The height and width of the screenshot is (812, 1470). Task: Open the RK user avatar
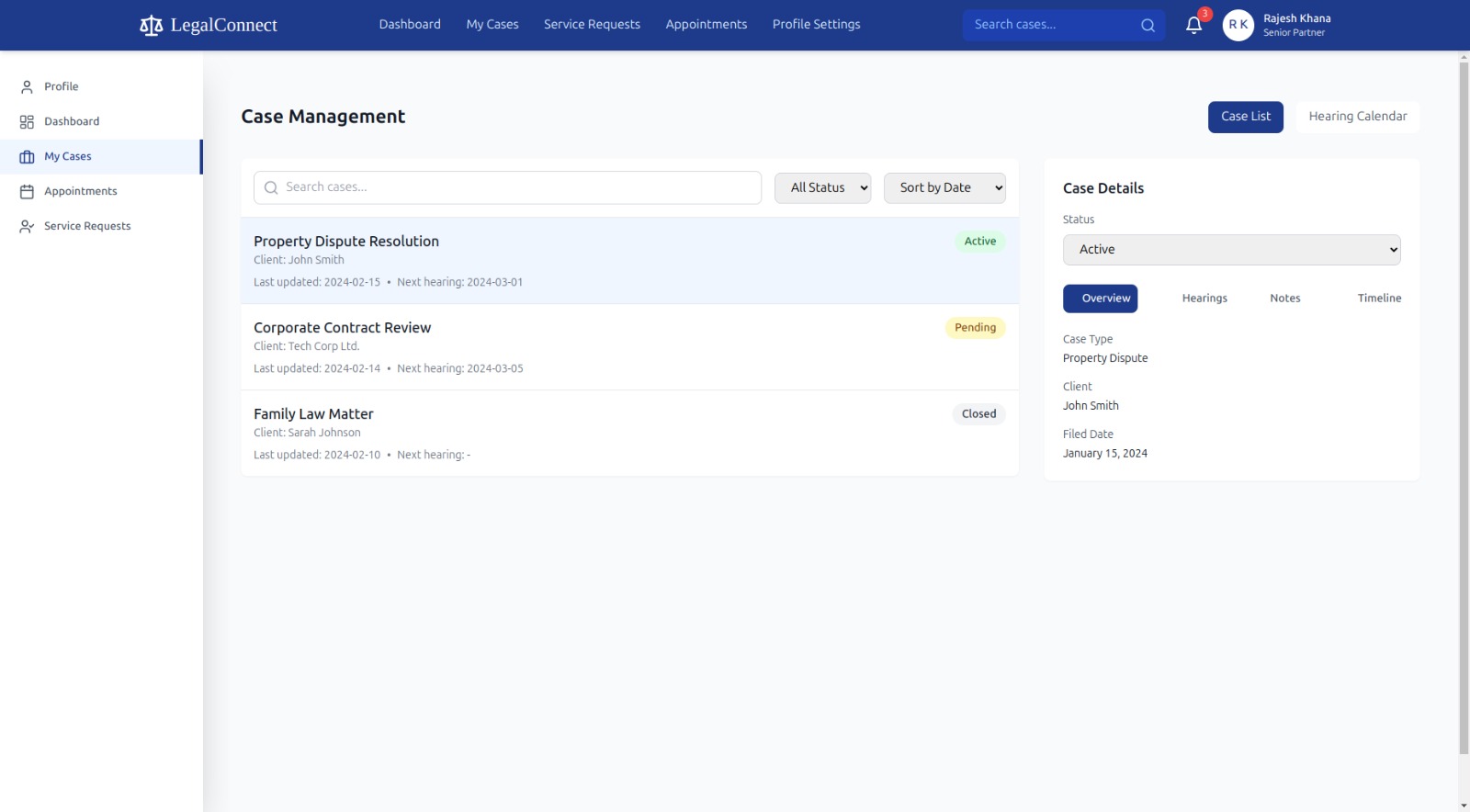click(1238, 25)
